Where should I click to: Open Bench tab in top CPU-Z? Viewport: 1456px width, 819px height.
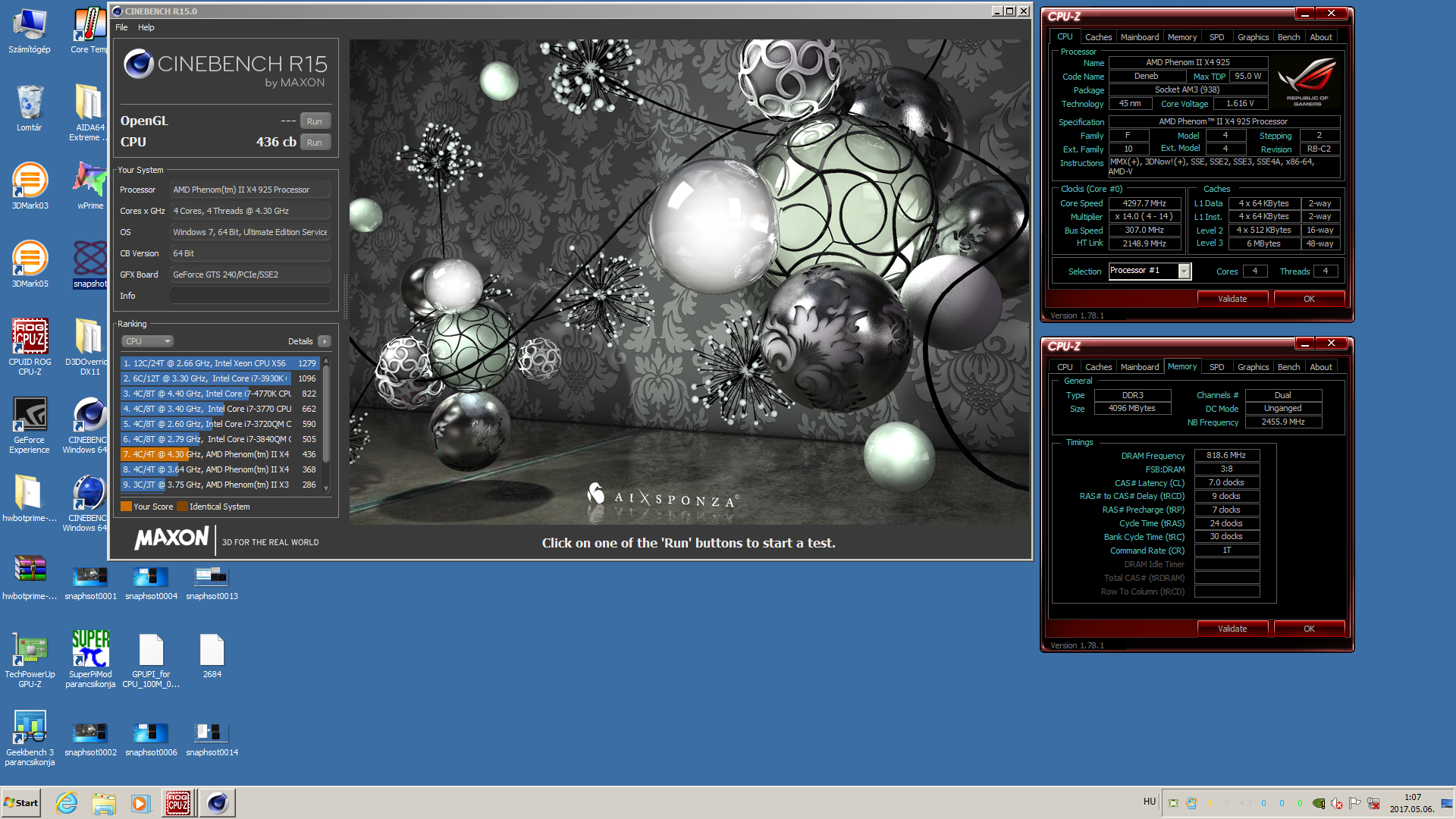tap(1288, 37)
